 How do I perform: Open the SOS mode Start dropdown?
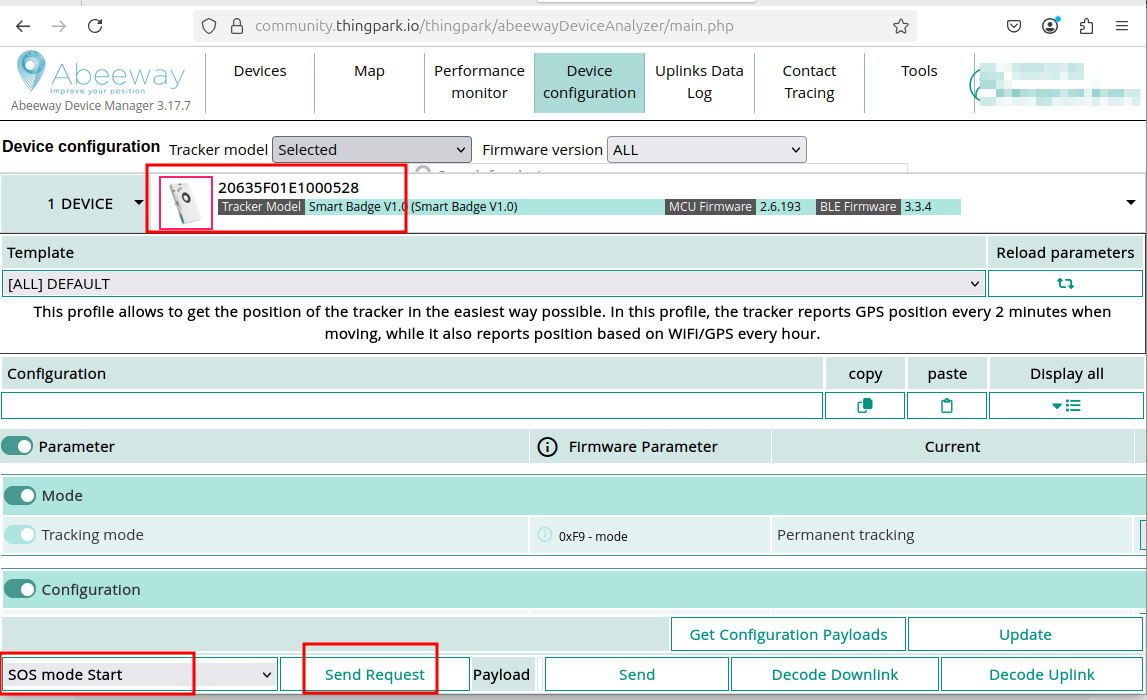(139, 674)
